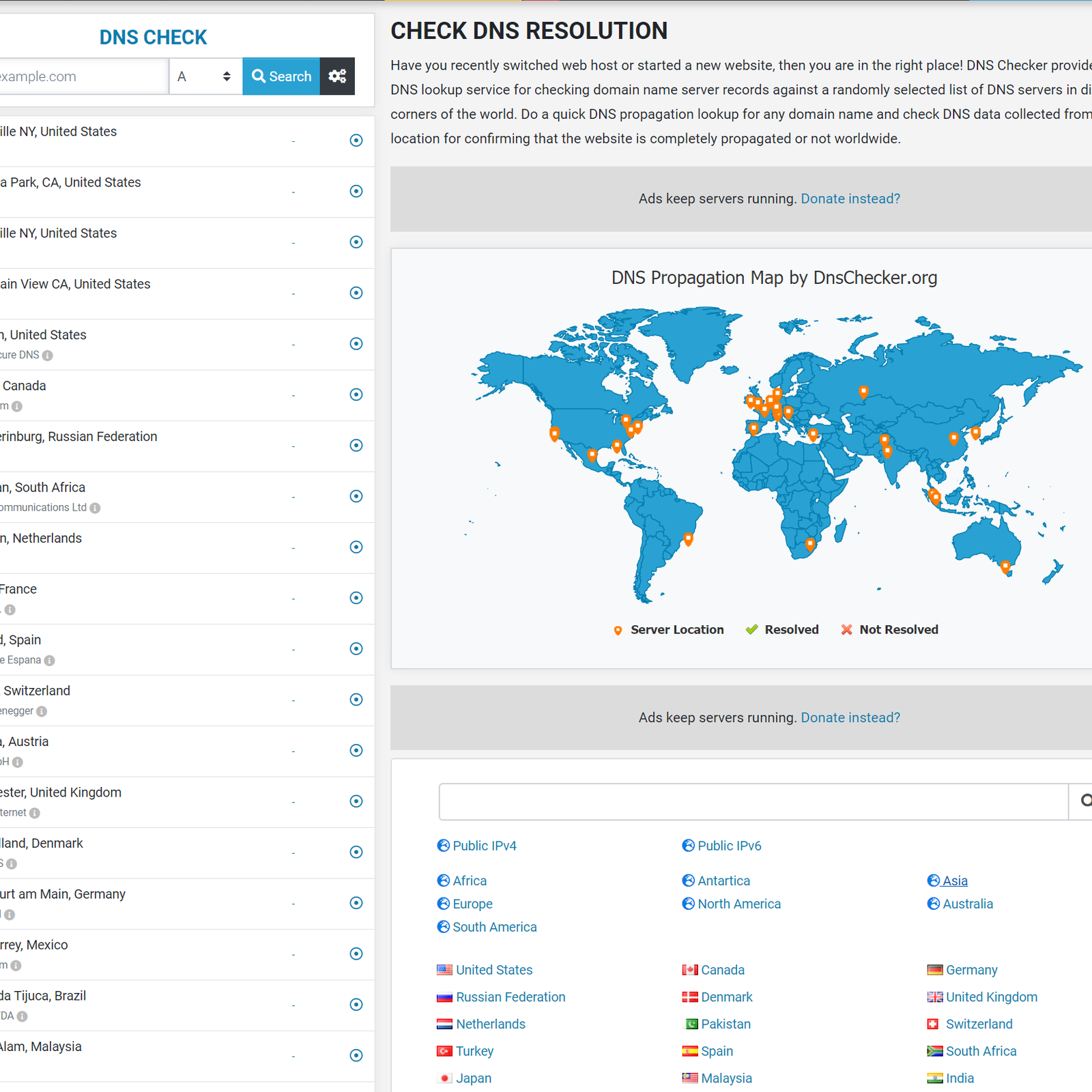Click the Search button
Viewport: 1092px width, 1092px height.
[281, 76]
